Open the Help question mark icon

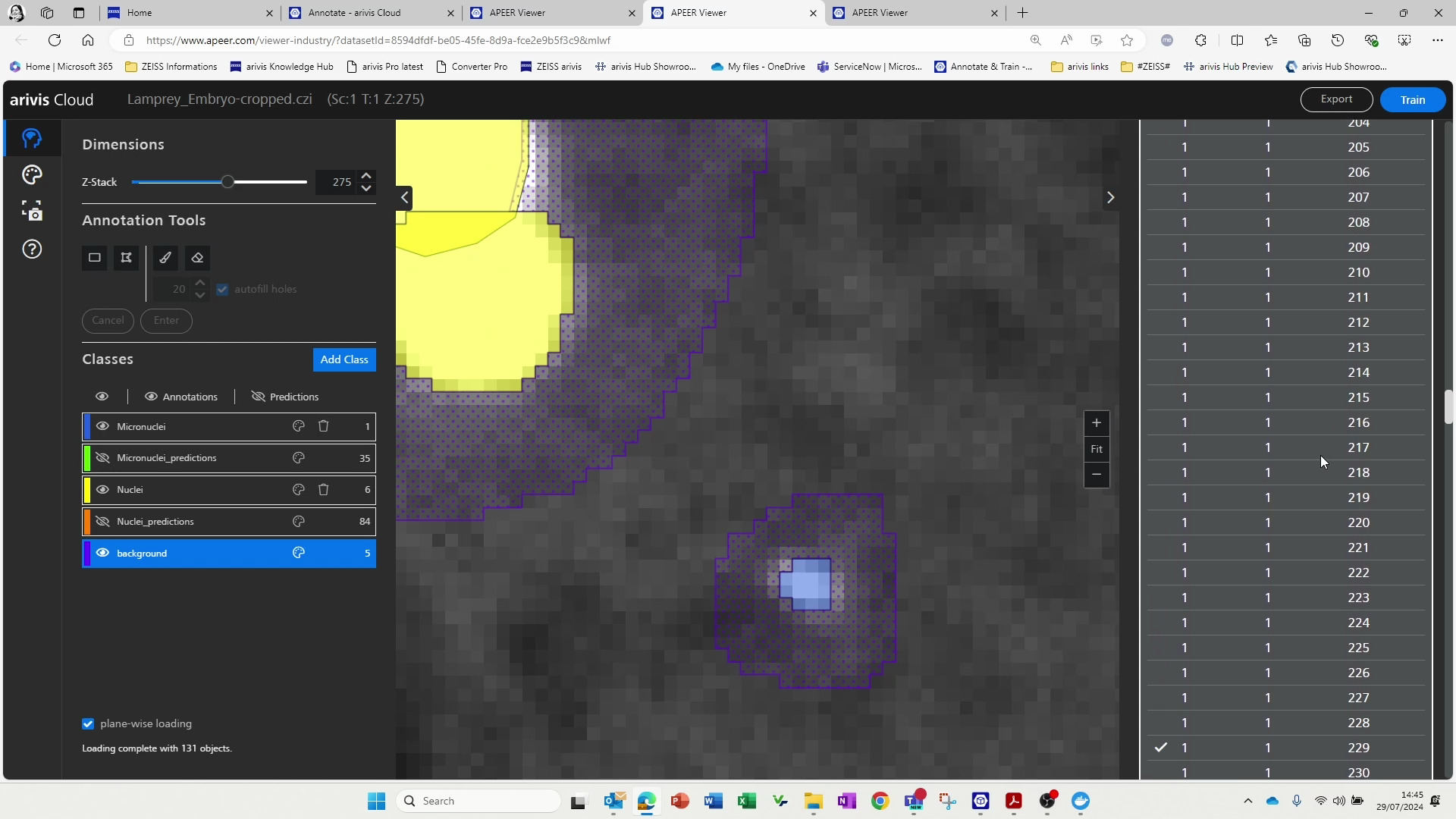(31, 249)
